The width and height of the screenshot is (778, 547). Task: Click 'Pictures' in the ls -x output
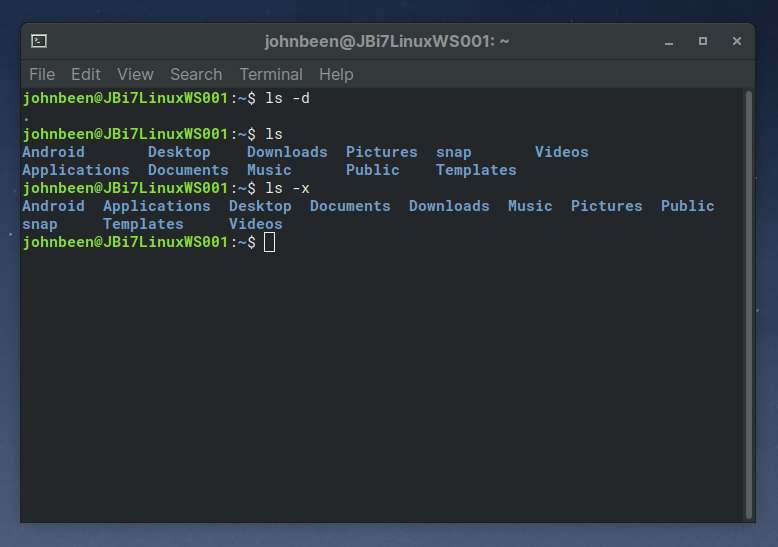pyautogui.click(x=606, y=206)
